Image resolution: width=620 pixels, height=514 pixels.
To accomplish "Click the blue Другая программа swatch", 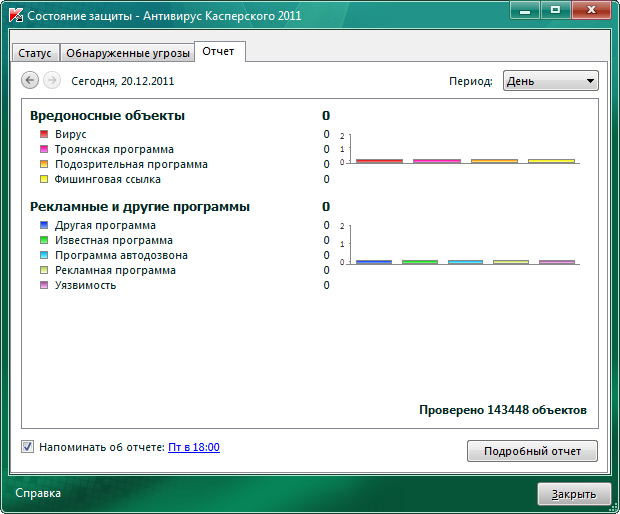I will (44, 225).
